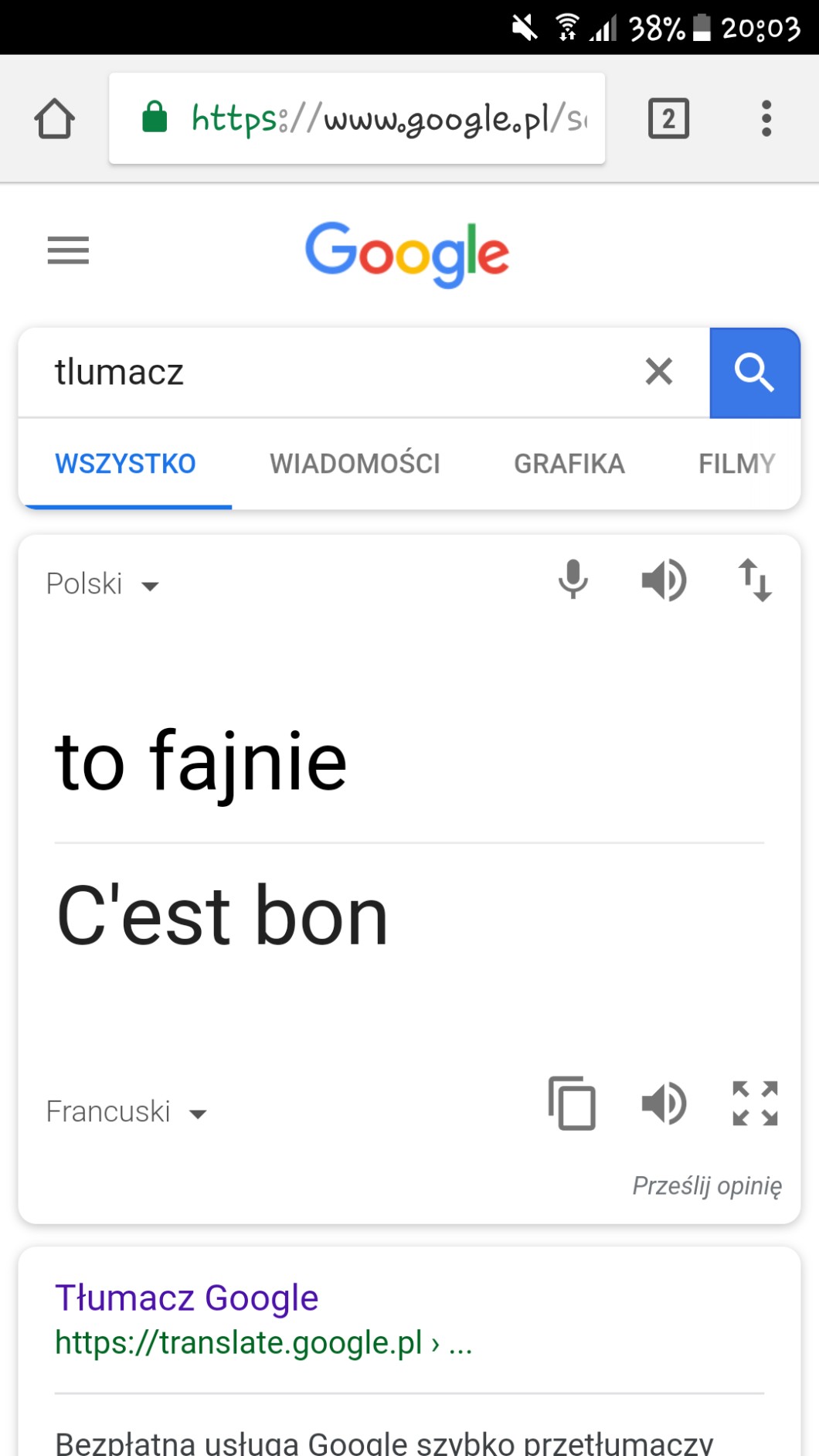This screenshot has width=819, height=1456.
Task: Tap the browser home icon
Action: [x=55, y=119]
